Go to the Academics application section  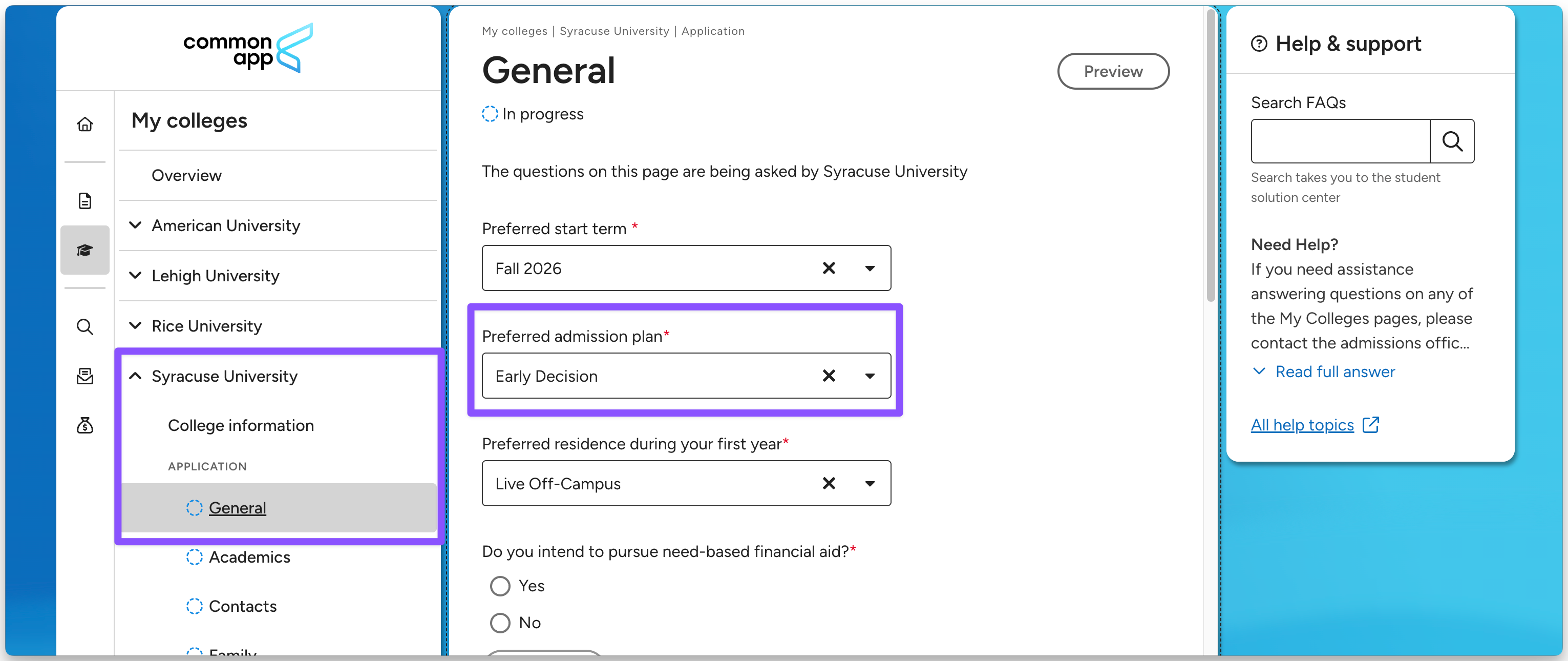[x=249, y=557]
